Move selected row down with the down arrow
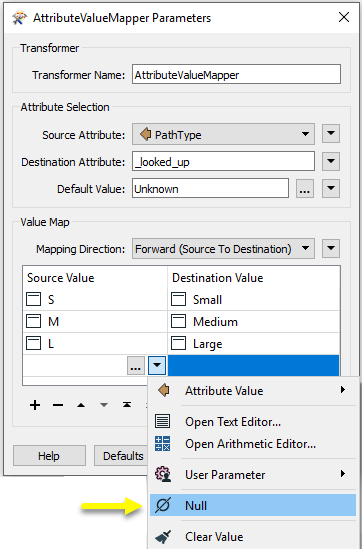362x555 pixels. click(x=104, y=405)
